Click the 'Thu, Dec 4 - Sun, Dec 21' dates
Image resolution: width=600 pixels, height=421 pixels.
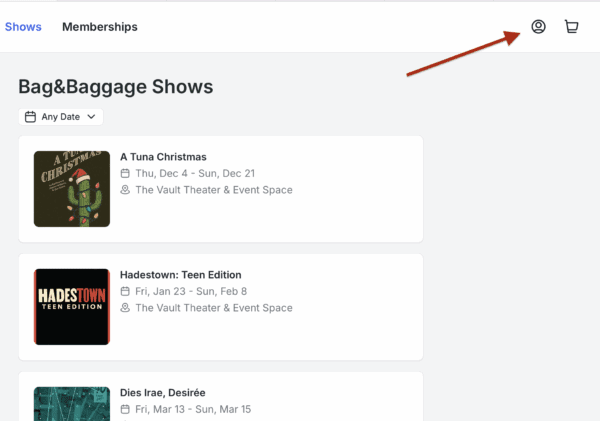coord(195,173)
